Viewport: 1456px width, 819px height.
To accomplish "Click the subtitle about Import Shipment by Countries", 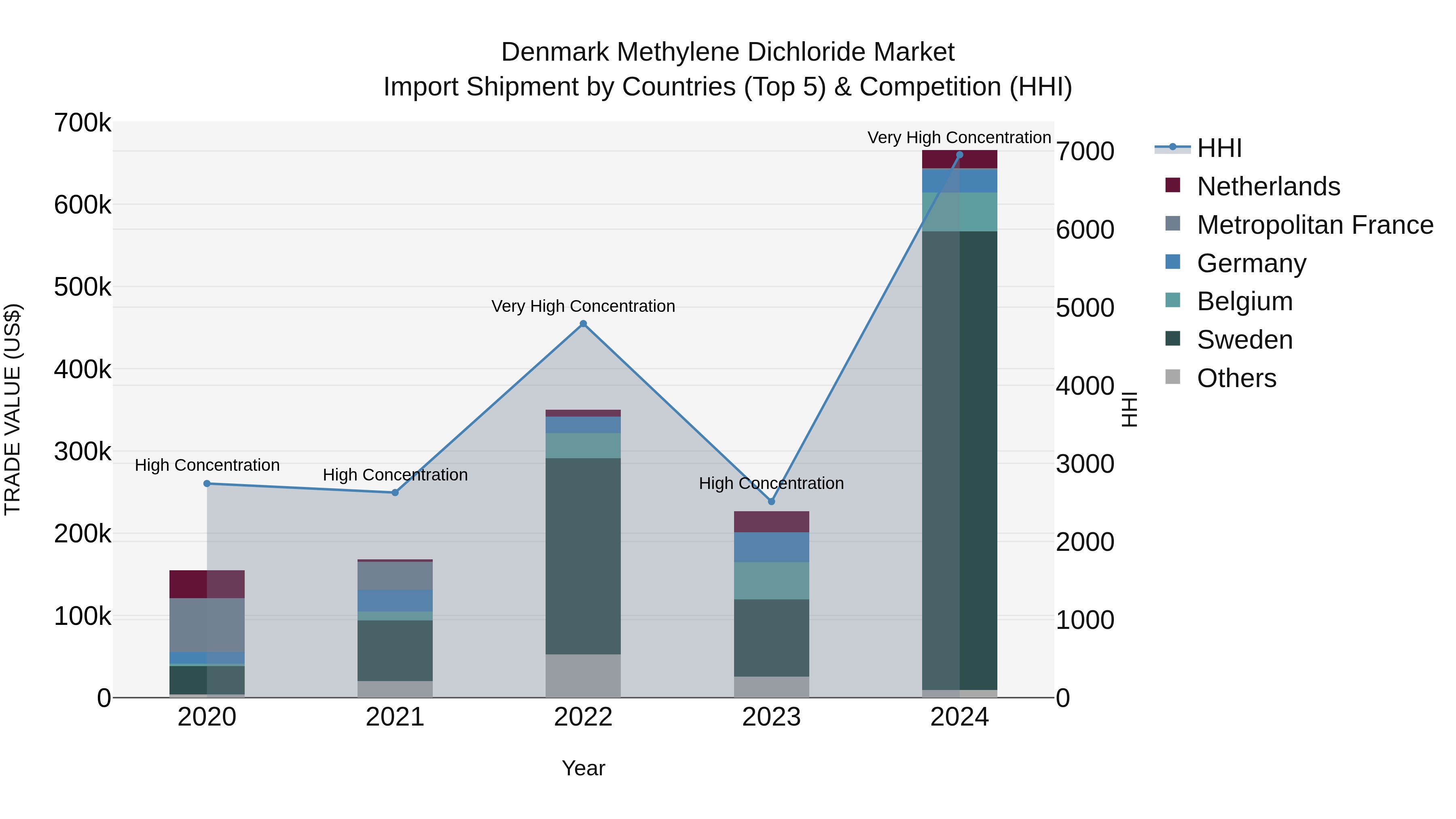I will [728, 87].
